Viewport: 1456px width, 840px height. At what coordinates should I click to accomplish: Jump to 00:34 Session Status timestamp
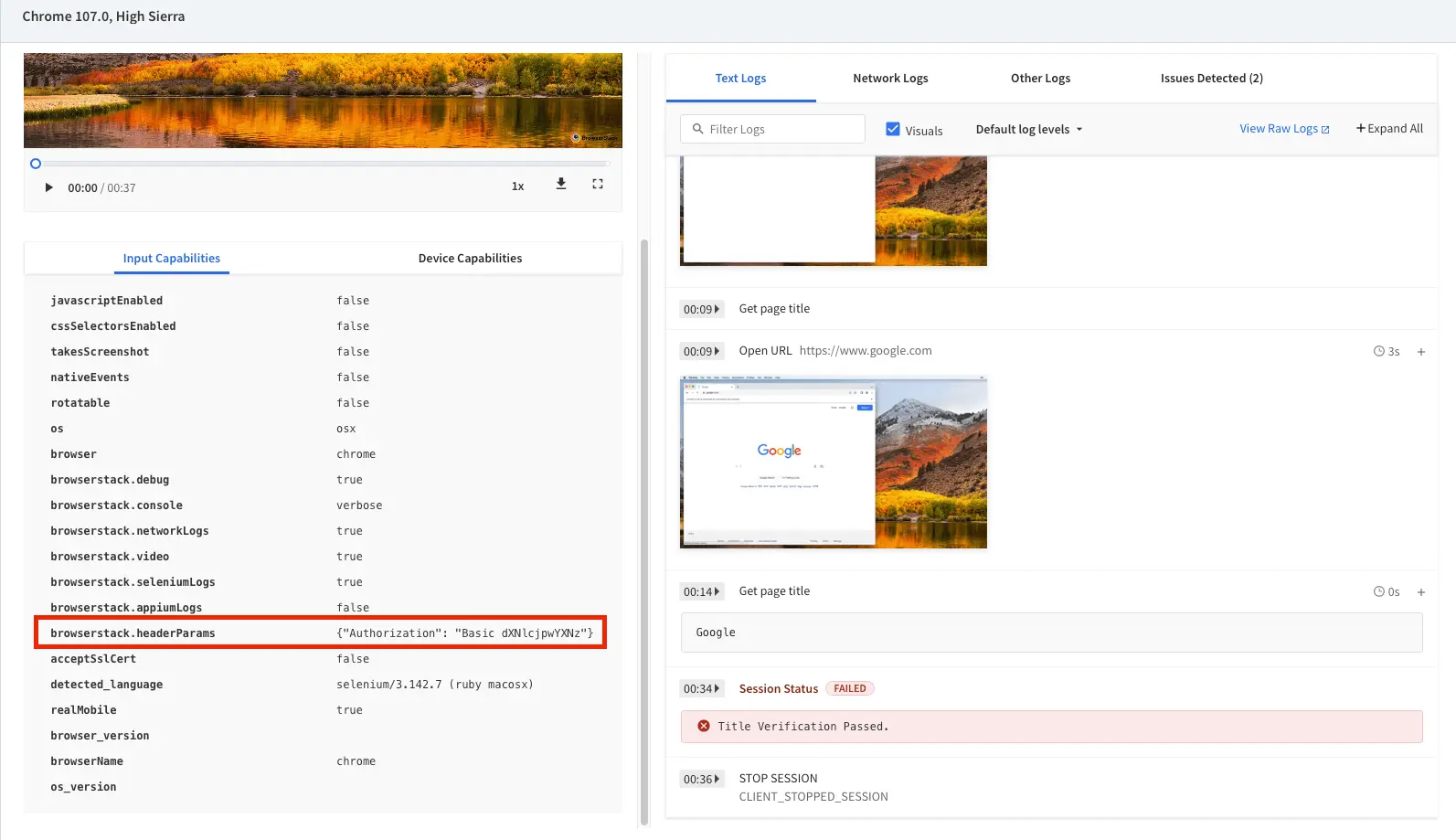click(x=701, y=688)
